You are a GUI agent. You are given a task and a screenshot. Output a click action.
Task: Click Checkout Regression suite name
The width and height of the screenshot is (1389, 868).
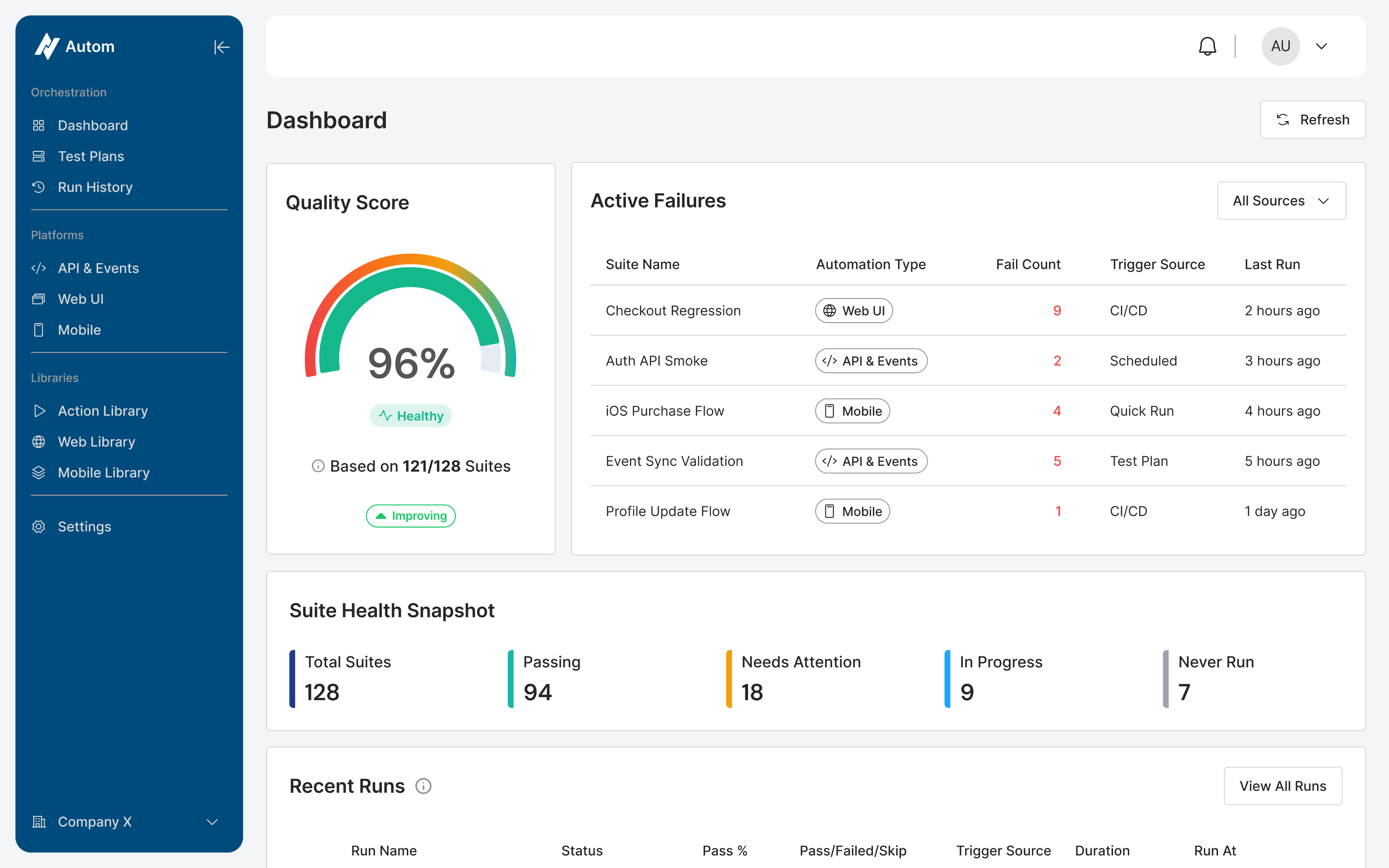click(x=673, y=311)
